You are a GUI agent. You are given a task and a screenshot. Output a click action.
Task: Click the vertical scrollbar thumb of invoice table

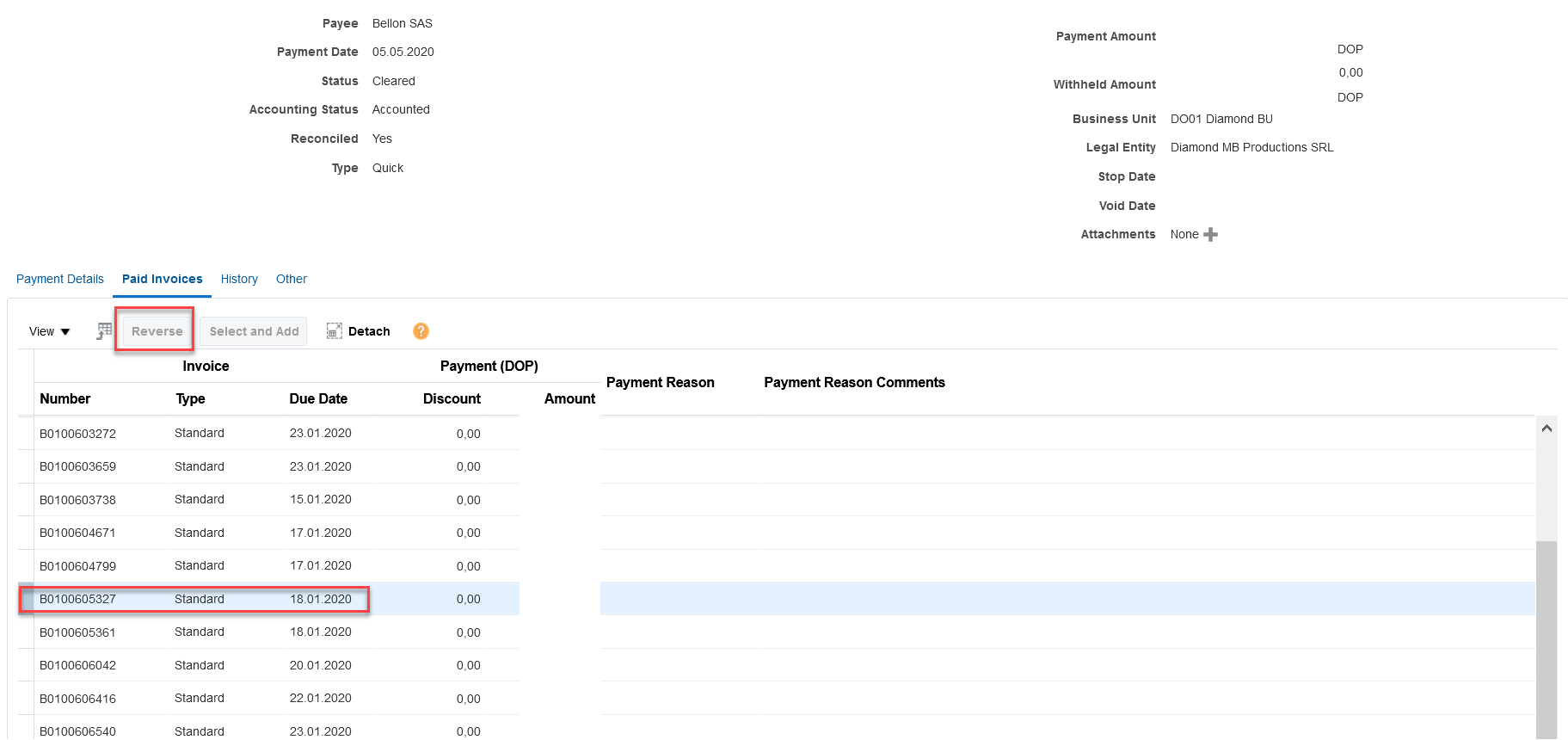(x=1546, y=640)
